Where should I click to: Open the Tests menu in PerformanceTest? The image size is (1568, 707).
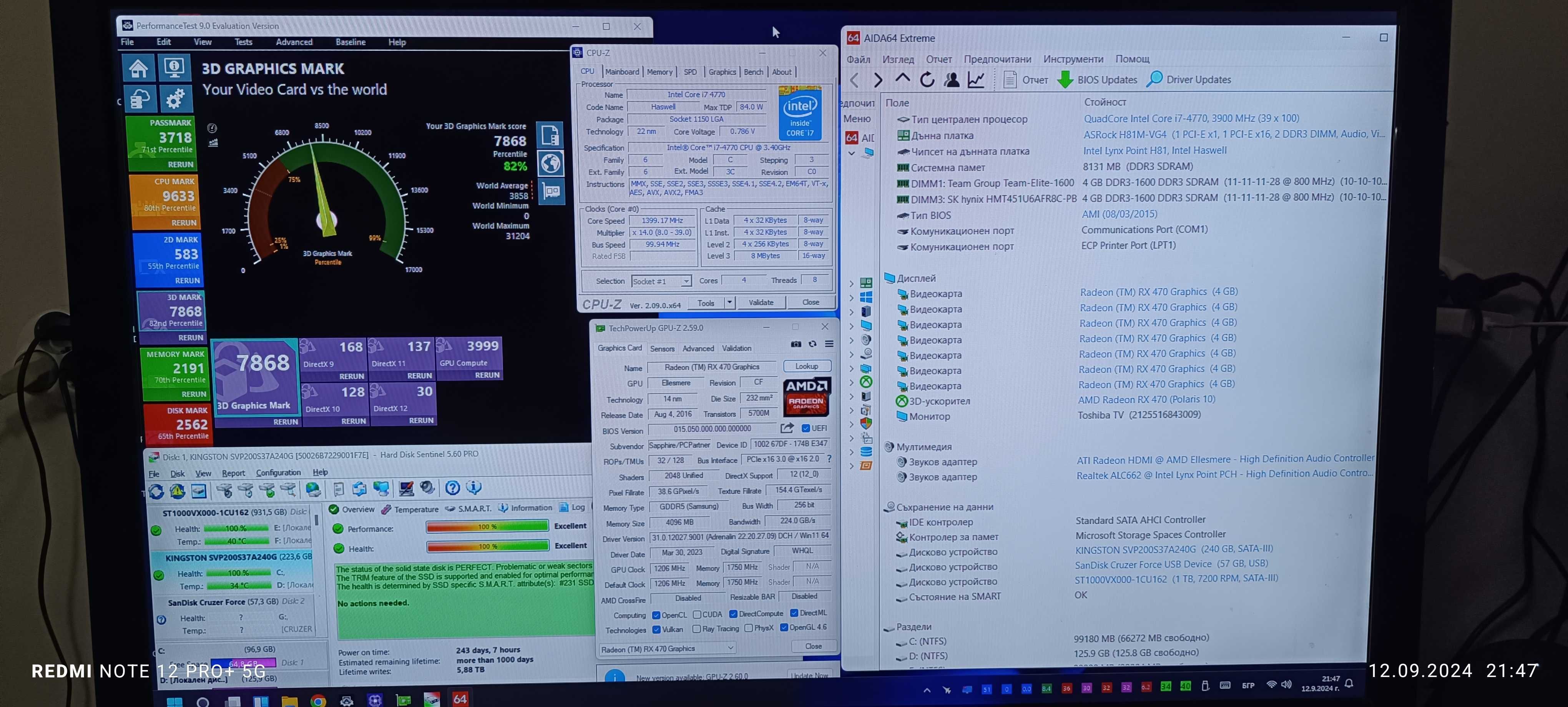pyautogui.click(x=243, y=42)
